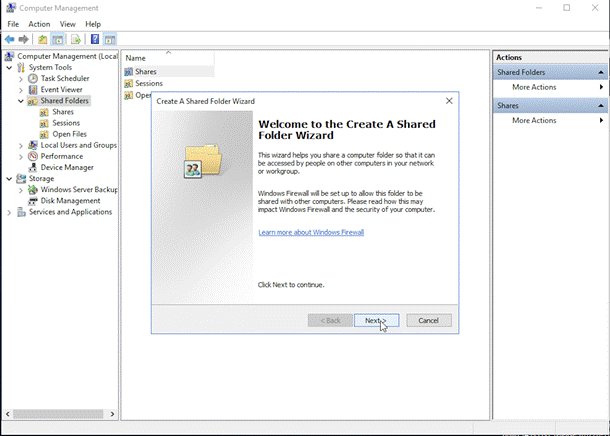This screenshot has height=436, width=610.
Task: Collapse the Shared Folders node
Action: (x=21, y=101)
